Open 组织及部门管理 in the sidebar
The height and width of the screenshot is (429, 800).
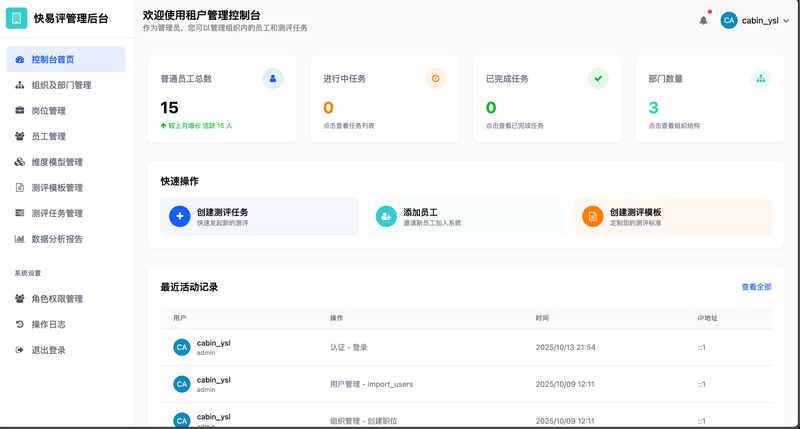[61, 85]
